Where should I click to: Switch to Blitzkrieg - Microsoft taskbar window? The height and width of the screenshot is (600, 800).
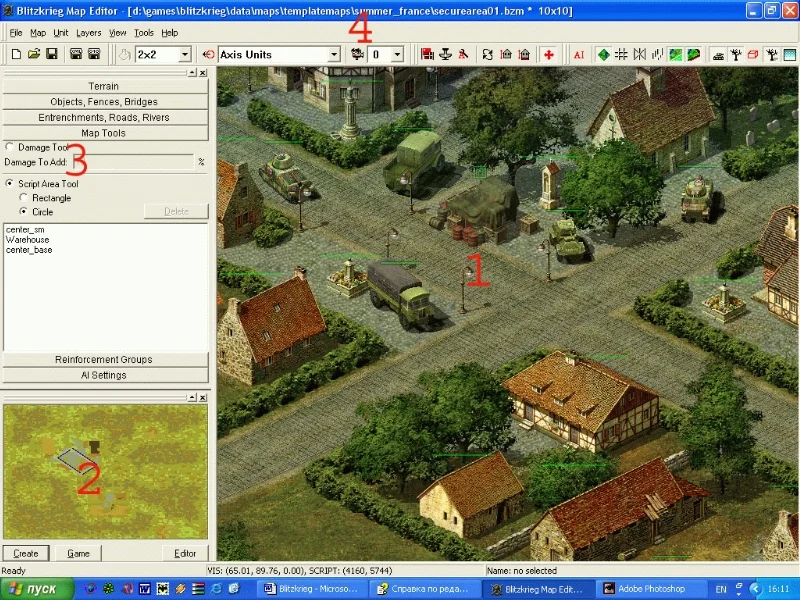(312, 589)
